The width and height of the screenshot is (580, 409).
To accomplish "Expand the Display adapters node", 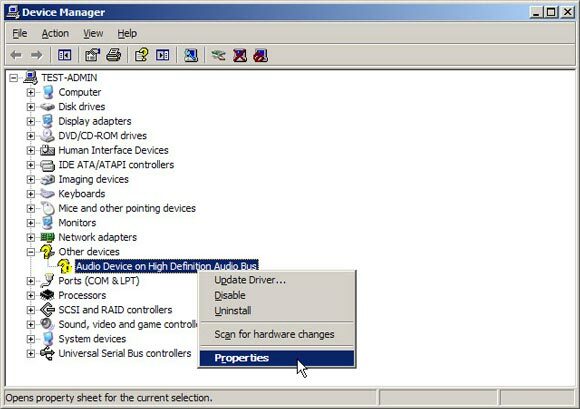I will point(31,121).
